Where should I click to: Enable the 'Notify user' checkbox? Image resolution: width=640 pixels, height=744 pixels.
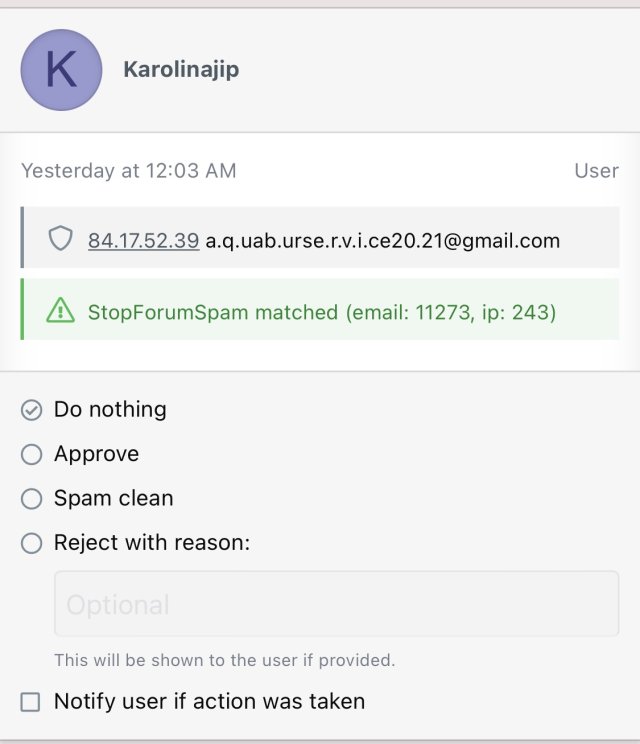click(31, 702)
